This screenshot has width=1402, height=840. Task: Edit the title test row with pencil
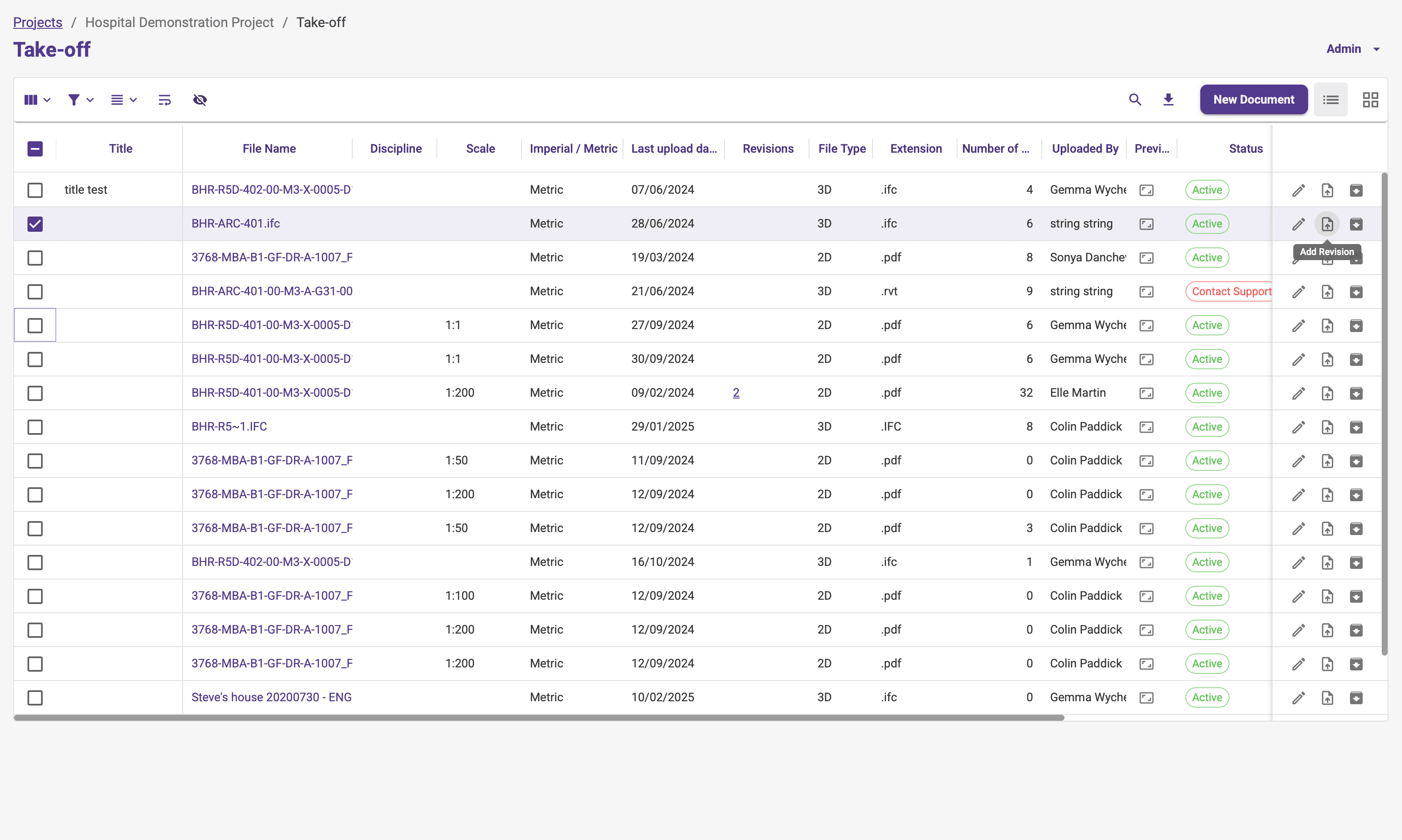tap(1298, 190)
